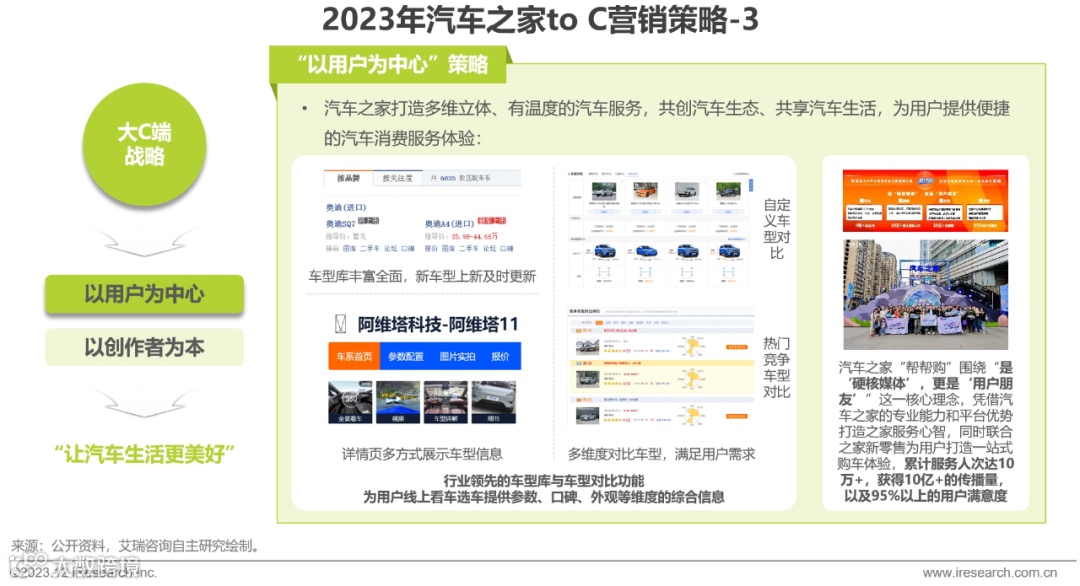
Task: Click 口碑 link under 奥迪A4(进口)
Action: click(506, 249)
